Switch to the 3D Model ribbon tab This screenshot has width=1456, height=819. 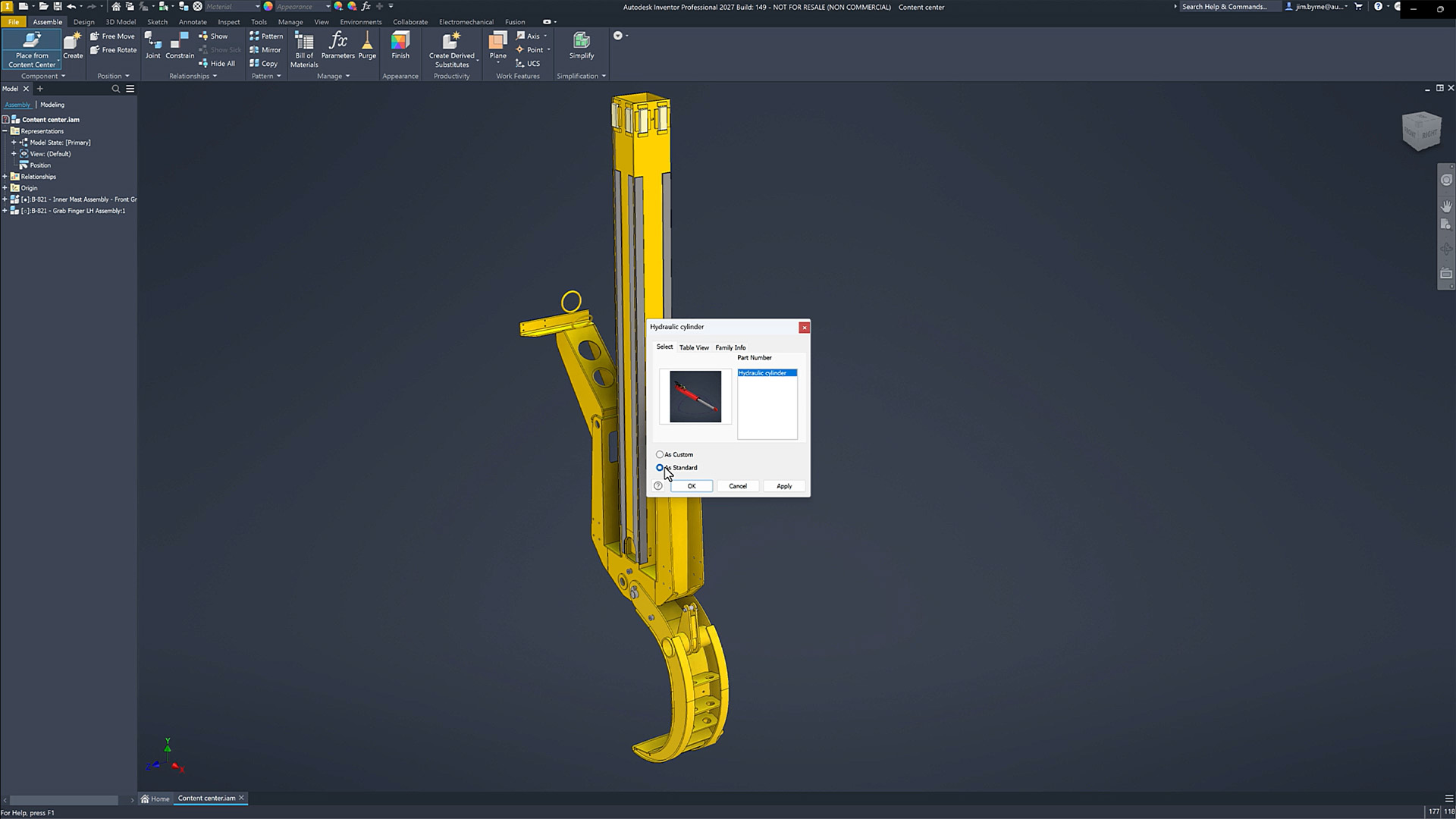(x=121, y=22)
